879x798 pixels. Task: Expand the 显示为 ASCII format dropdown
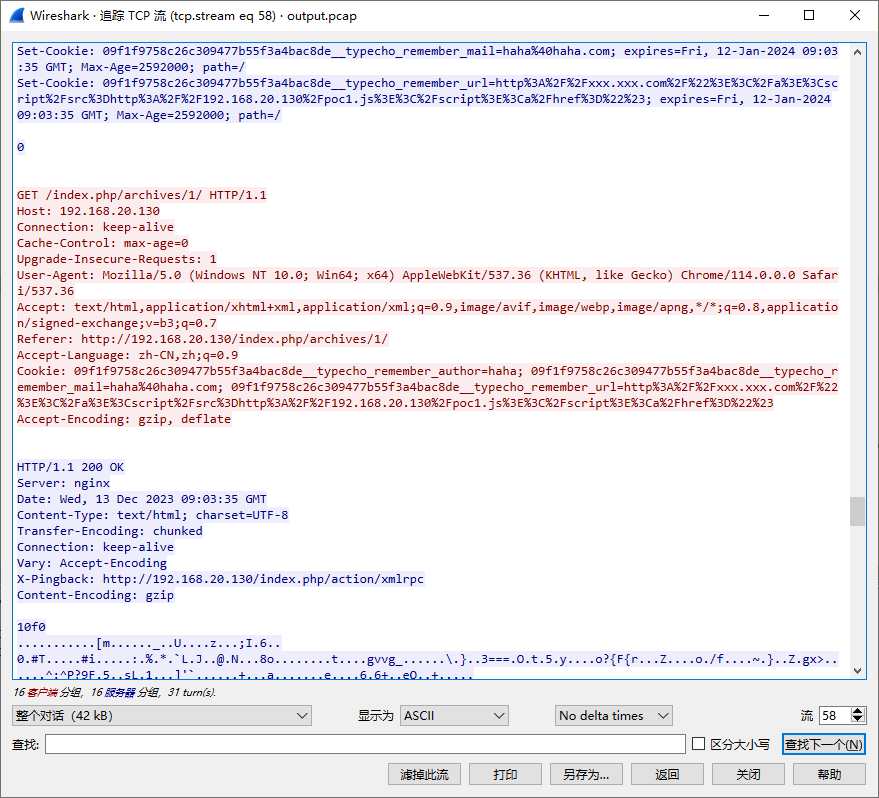(x=454, y=715)
